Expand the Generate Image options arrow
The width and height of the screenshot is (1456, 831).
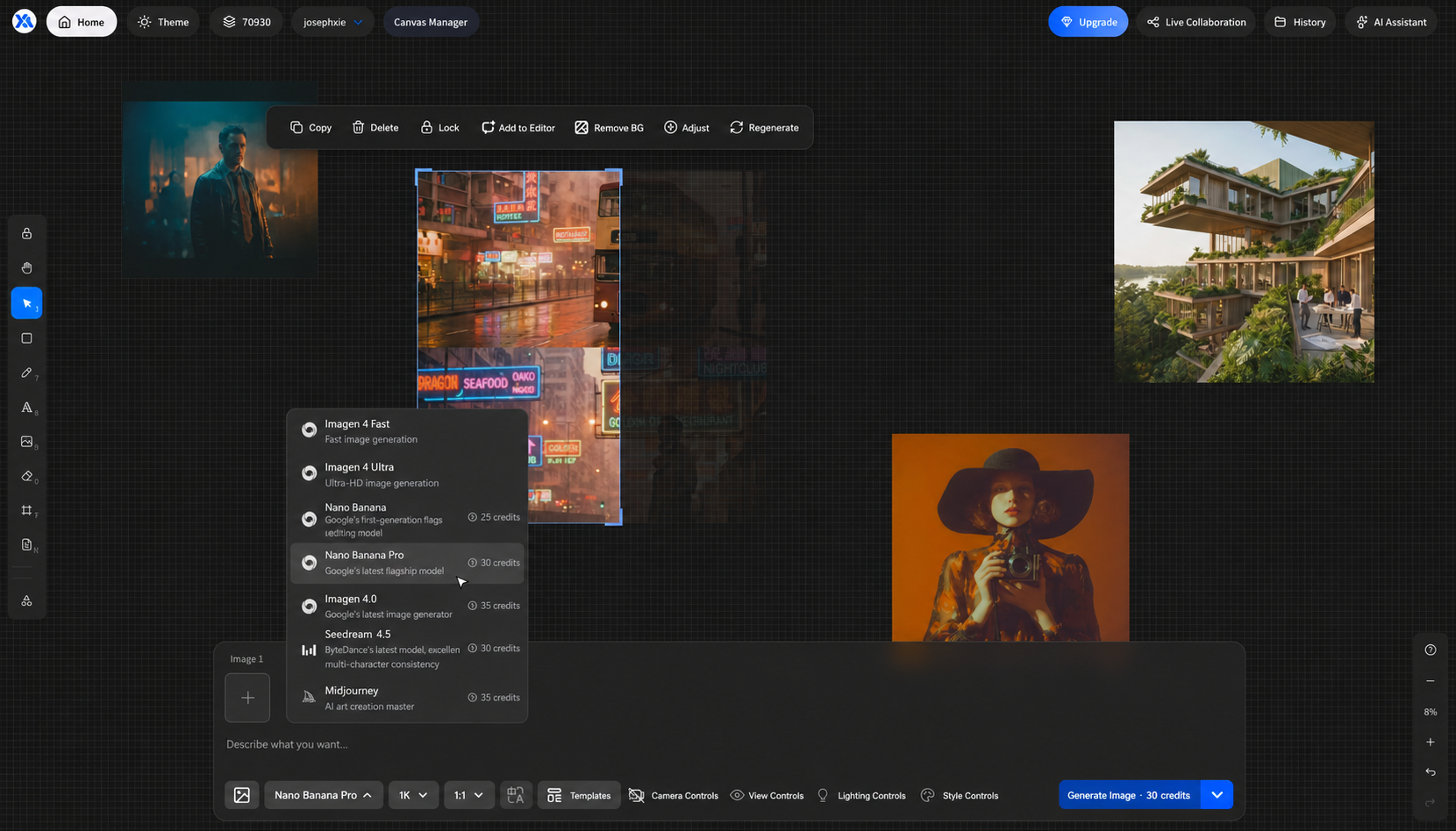tap(1217, 795)
